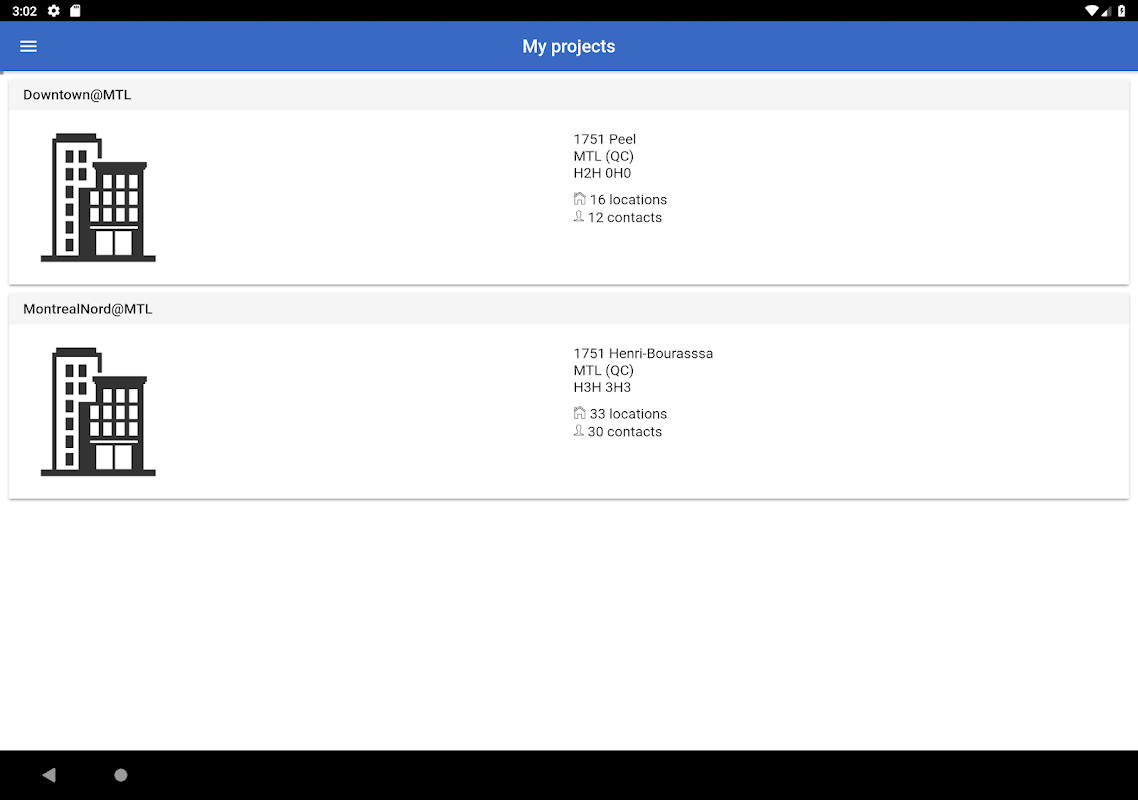This screenshot has height=800, width=1138.
Task: Click the contacts icon beside 30 contacts
Action: 578,430
